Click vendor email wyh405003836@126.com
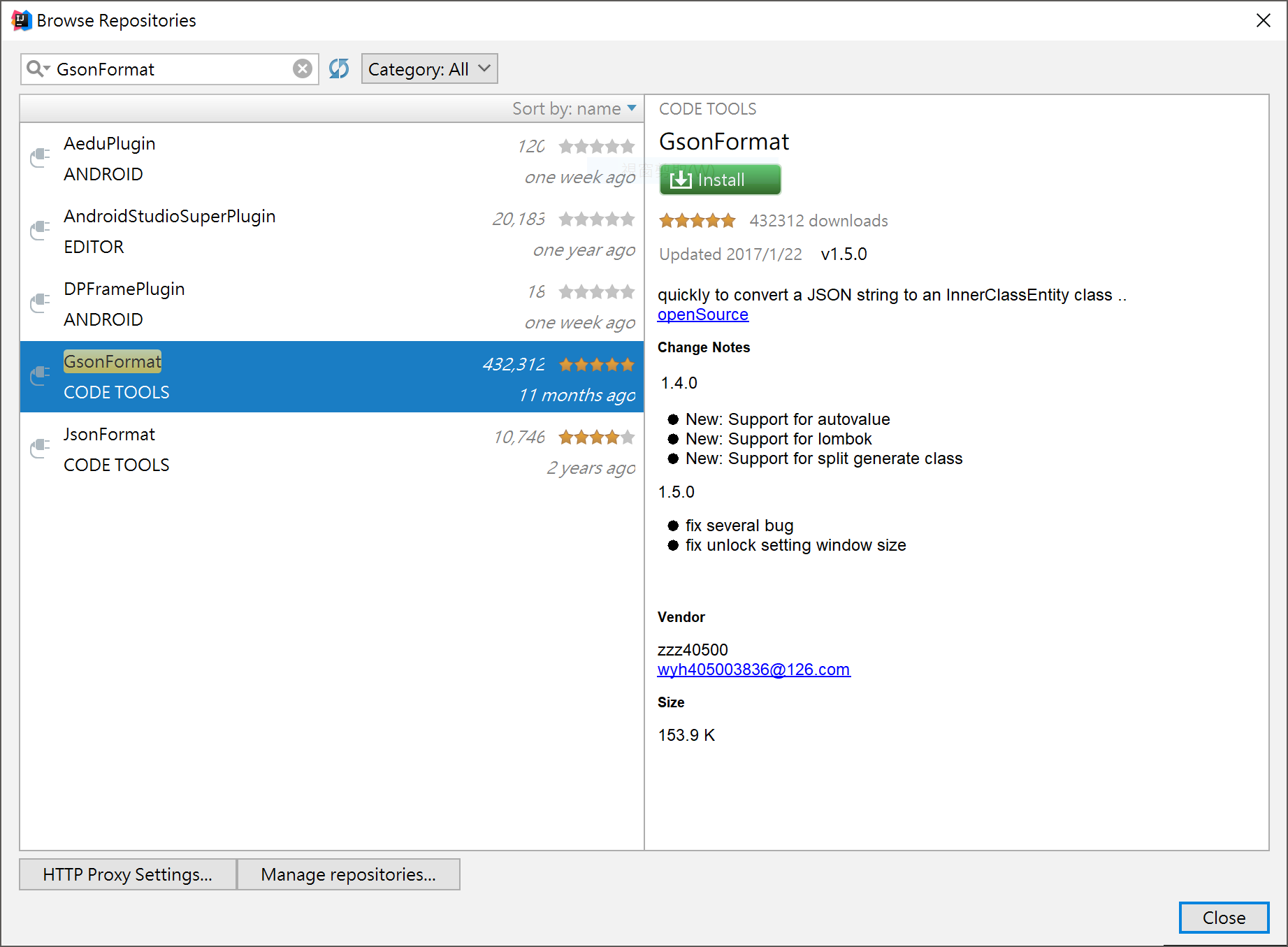 pyautogui.click(x=753, y=670)
